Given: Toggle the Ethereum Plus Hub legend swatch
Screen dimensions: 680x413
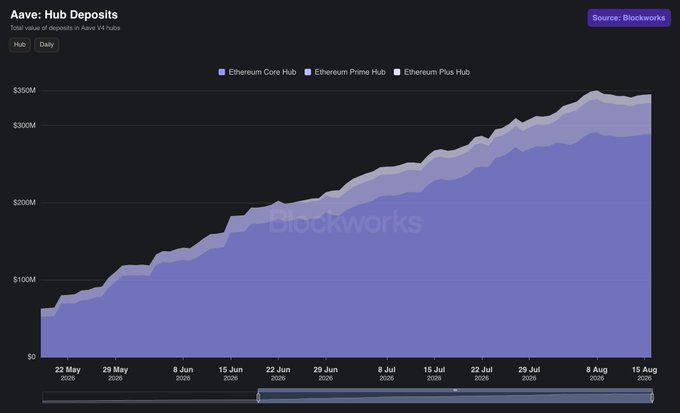Looking at the screenshot, I should [x=397, y=72].
